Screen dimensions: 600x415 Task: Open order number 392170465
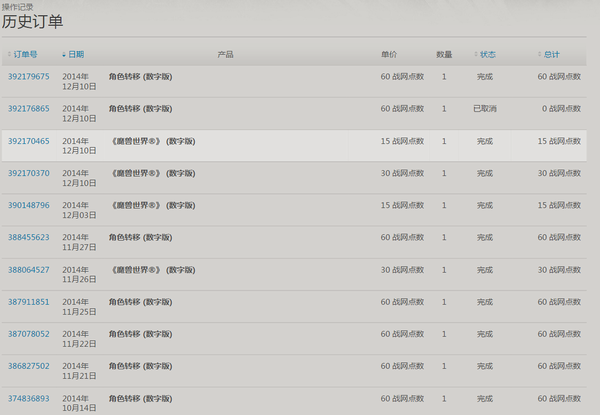[x=29, y=141]
